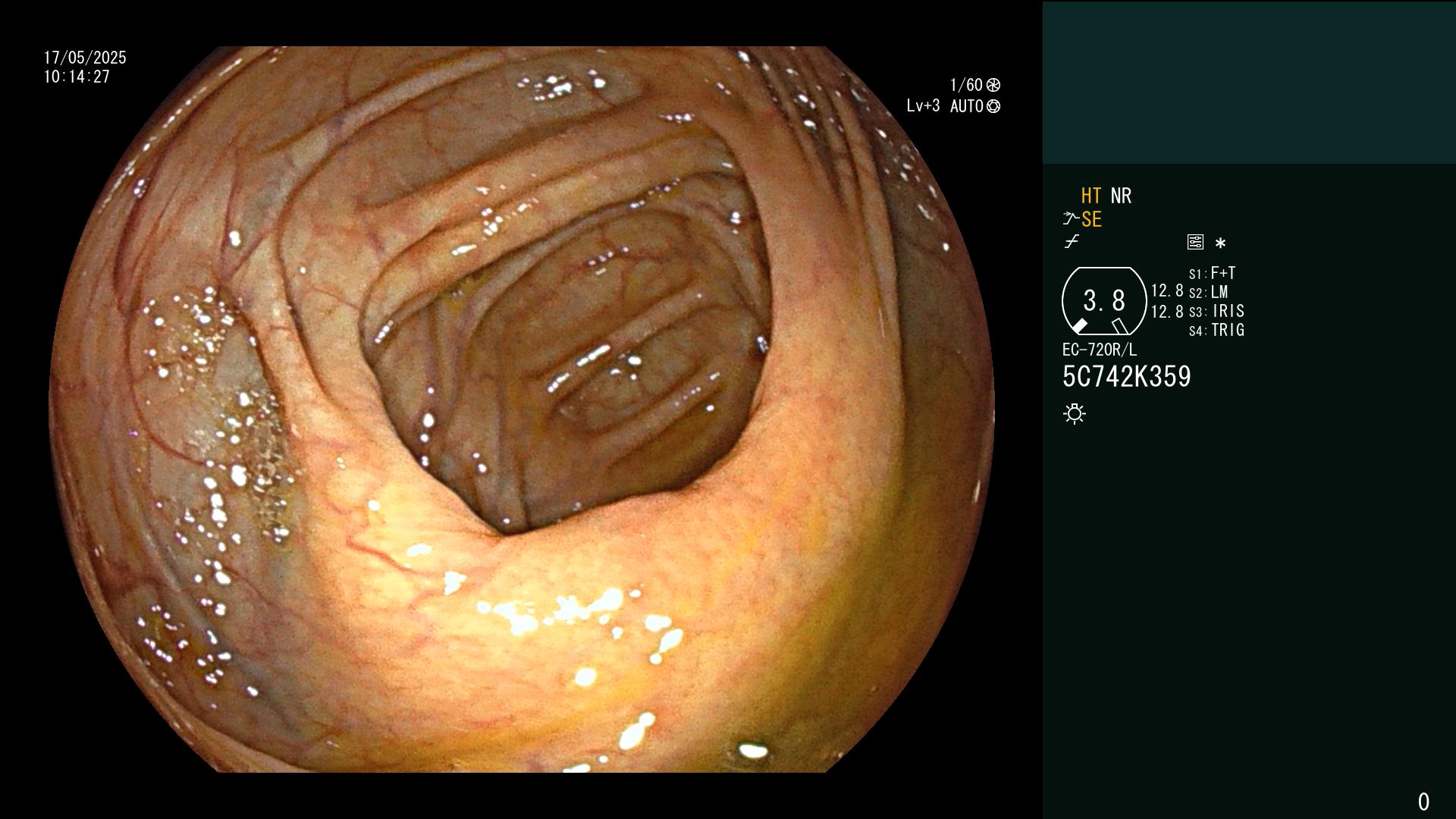Viewport: 1456px width, 819px height.
Task: Click the lamp light icon
Action: pyautogui.click(x=1075, y=414)
